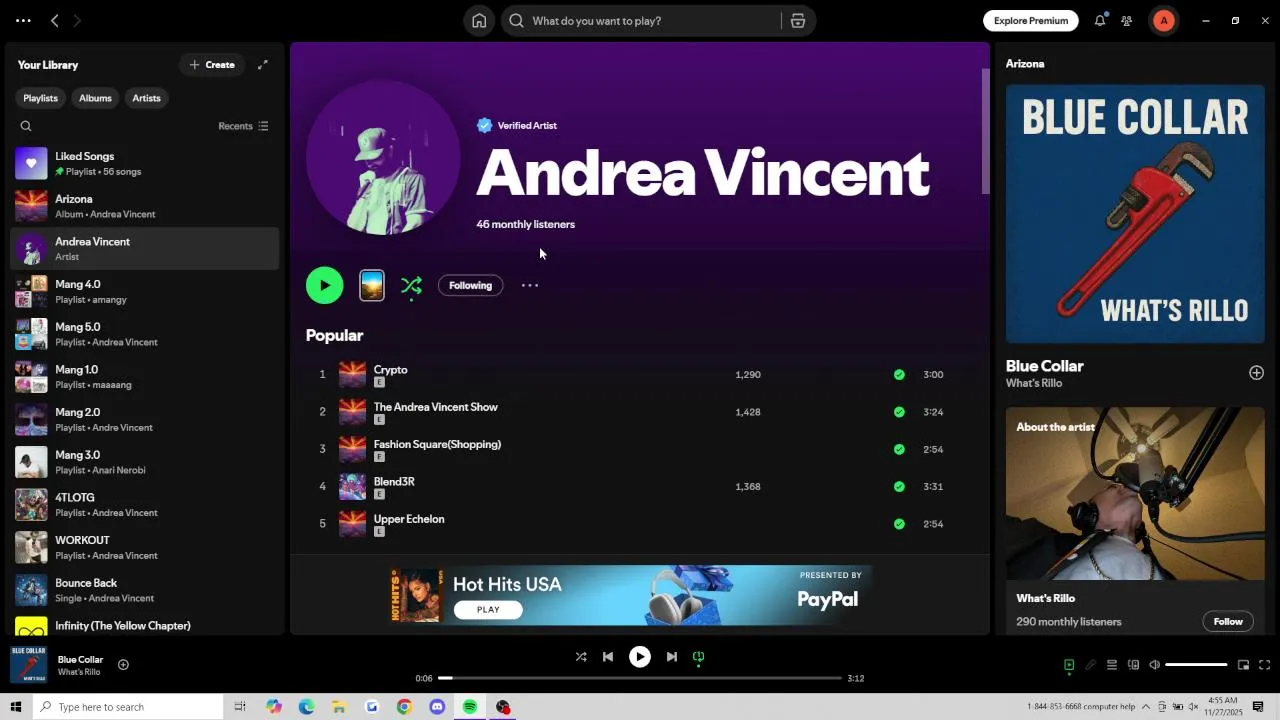
Task: Seek on the song progress bar
Action: tap(640, 678)
